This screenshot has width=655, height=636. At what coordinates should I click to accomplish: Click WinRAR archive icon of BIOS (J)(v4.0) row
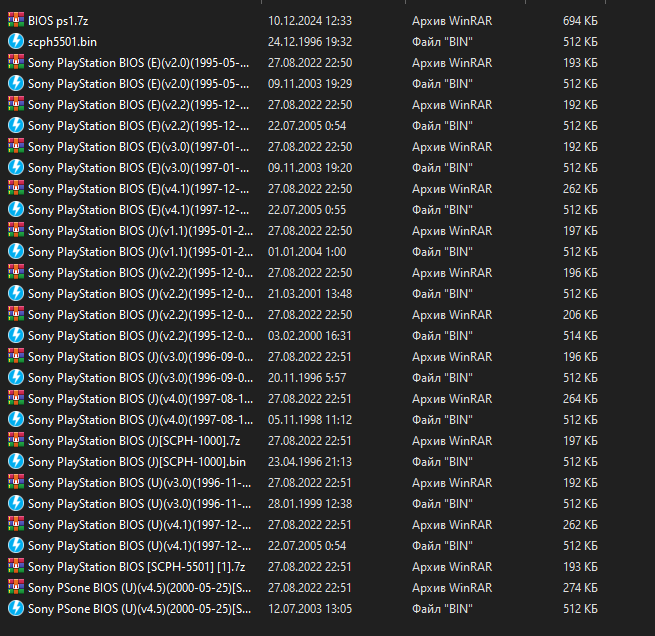pos(16,398)
